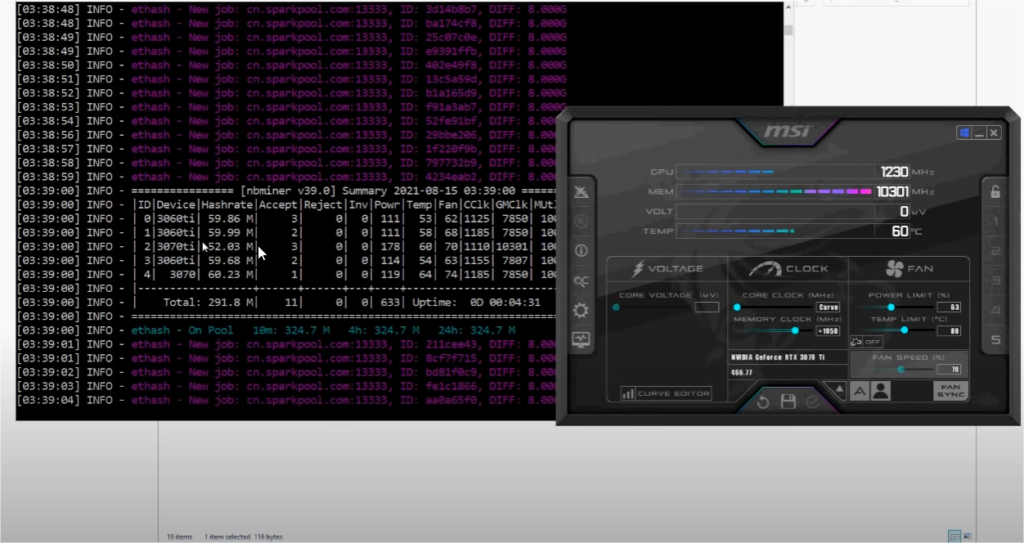Click '60.23 M' hashrate for device 3070
This screenshot has width=1024, height=543.
click(229, 274)
